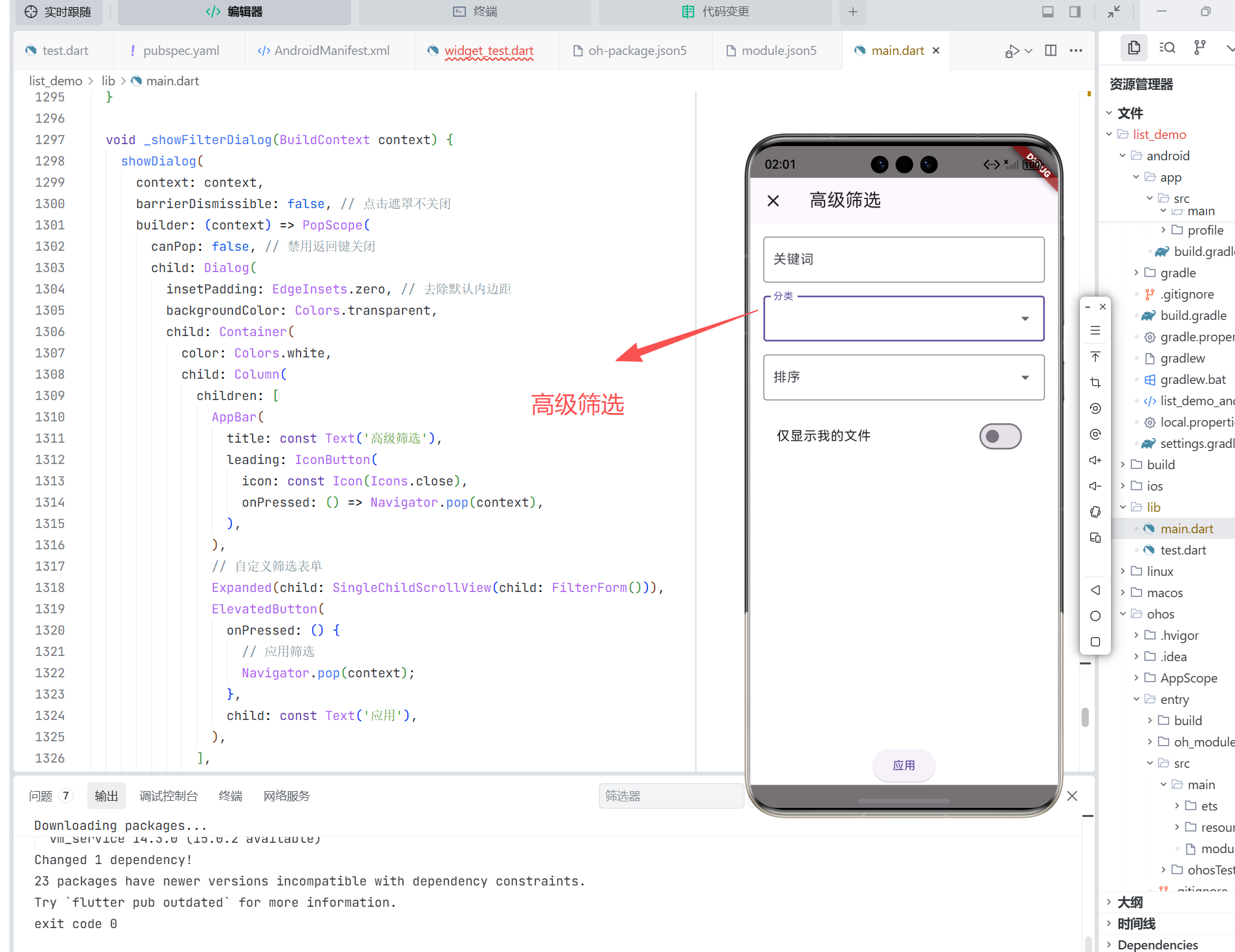Click the 应用 button in emulator
This screenshot has height=952, width=1235.
903,765
